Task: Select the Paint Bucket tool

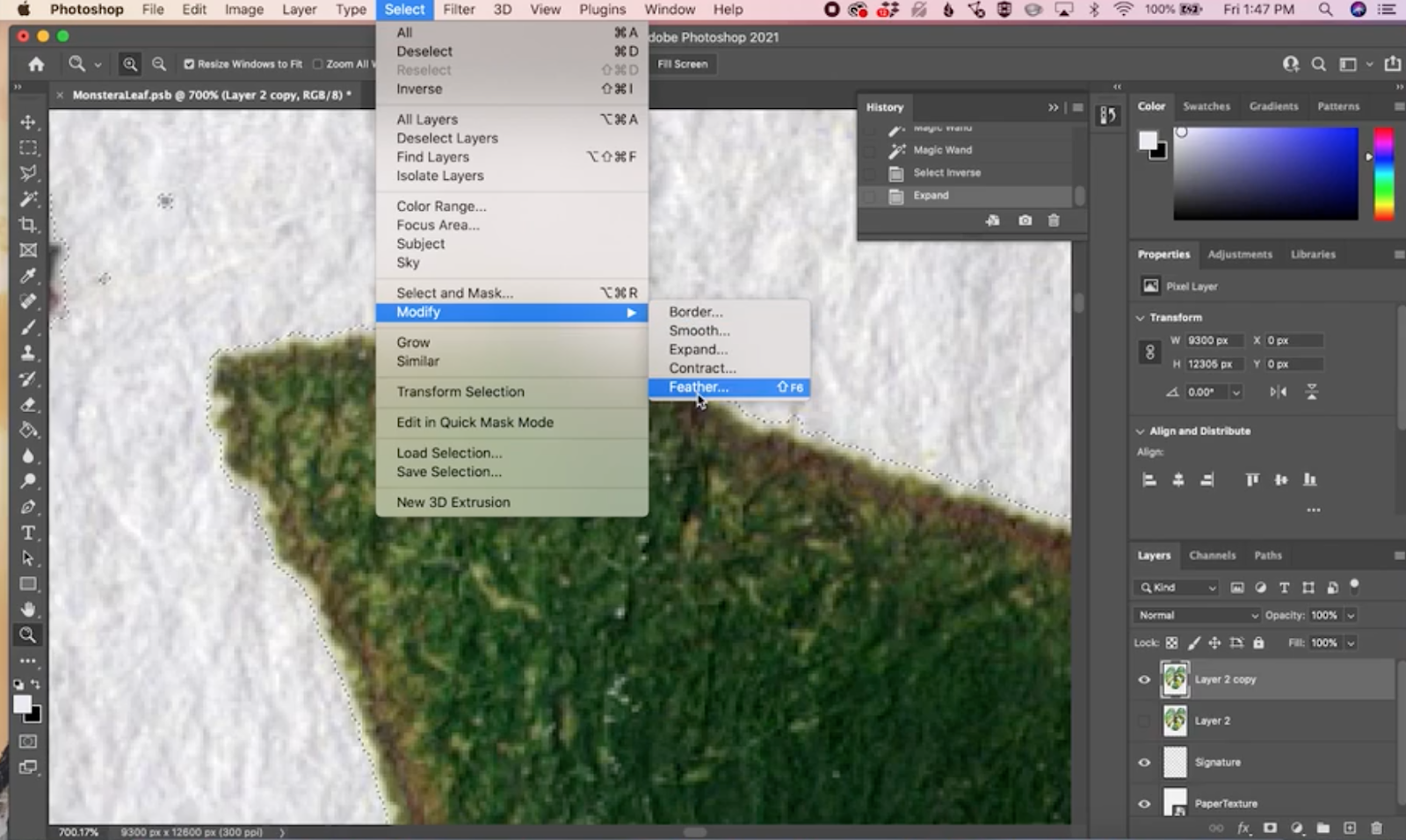Action: tap(28, 430)
